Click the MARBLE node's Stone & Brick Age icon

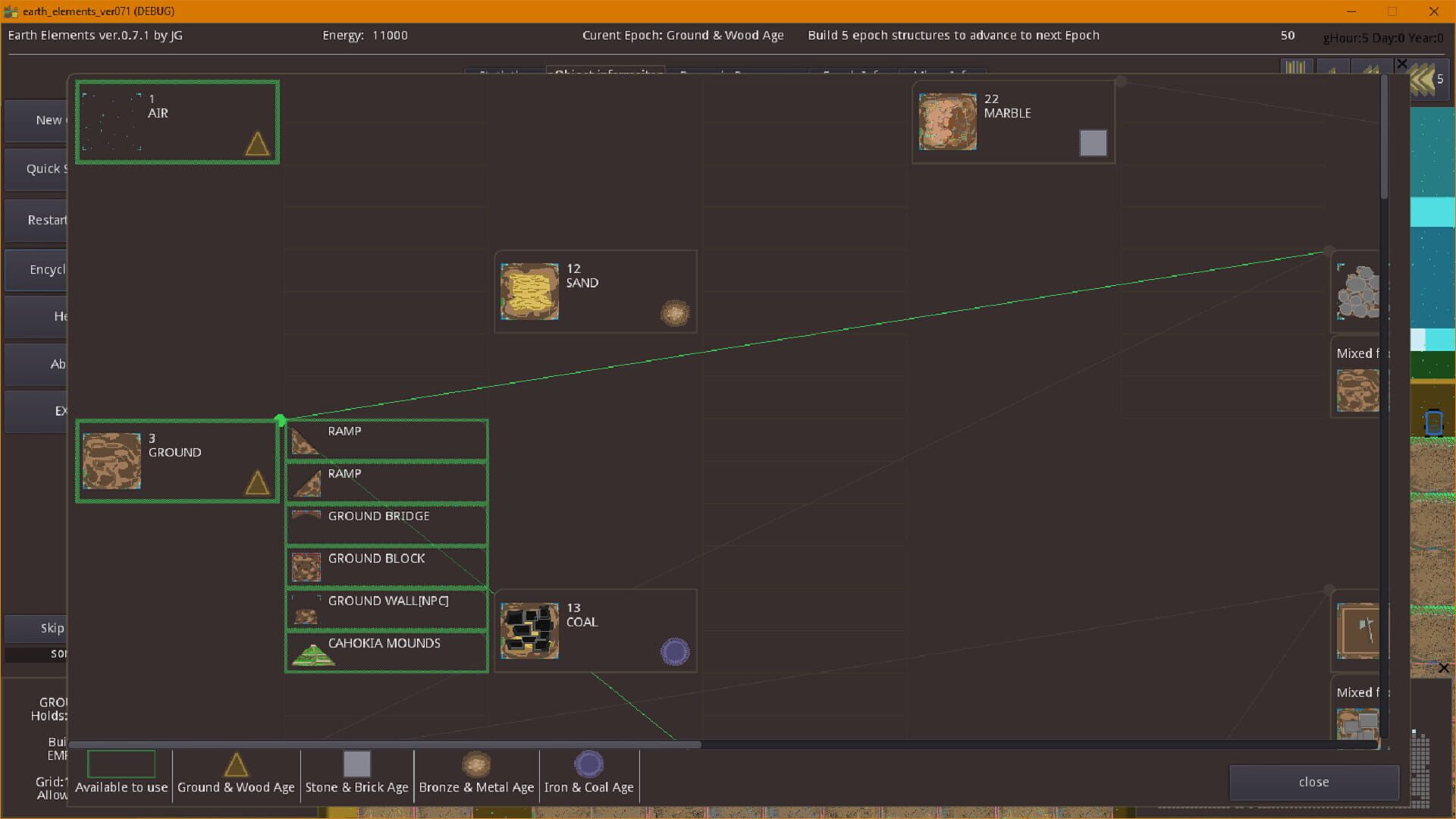click(1093, 142)
